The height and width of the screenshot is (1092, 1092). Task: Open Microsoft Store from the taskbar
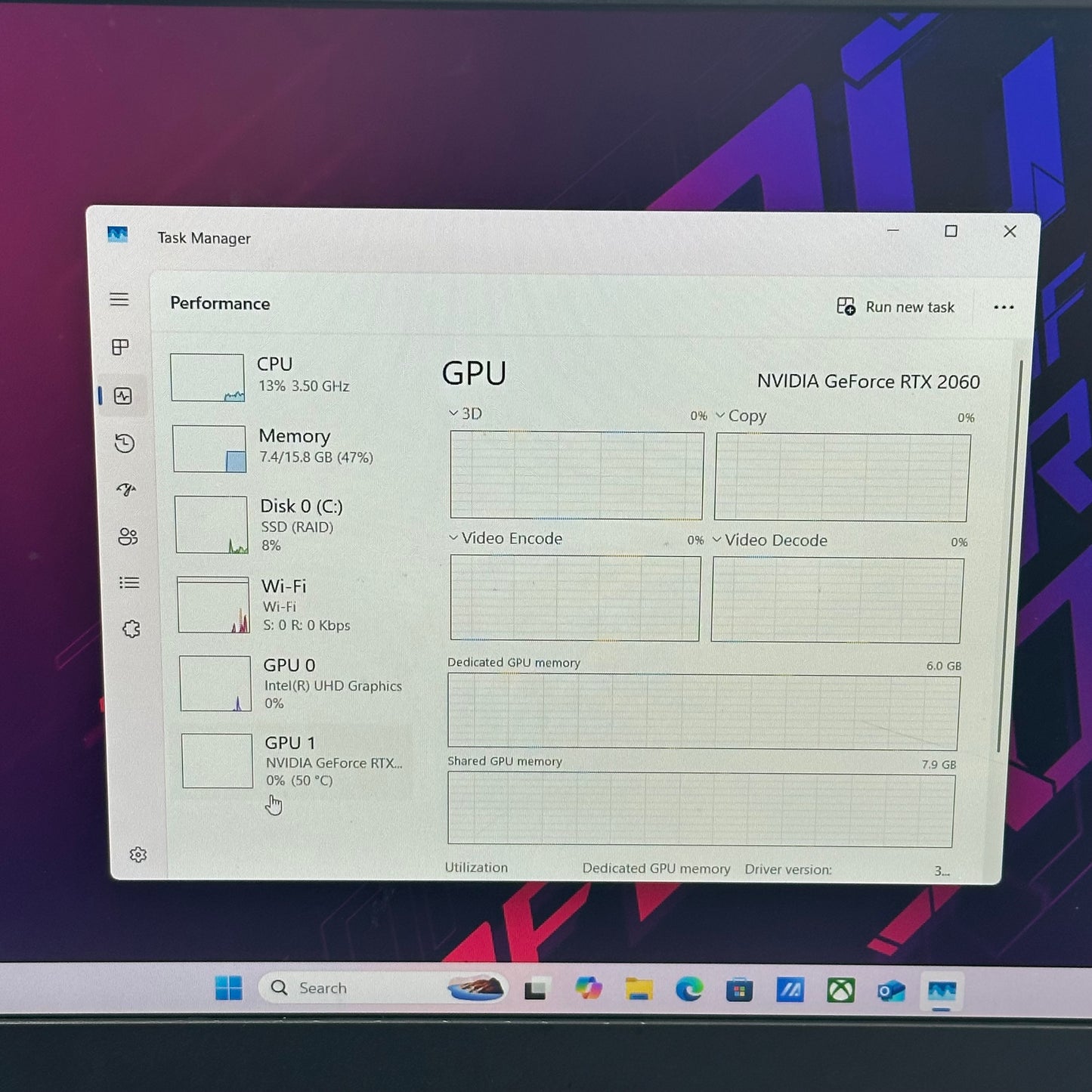pos(739,990)
